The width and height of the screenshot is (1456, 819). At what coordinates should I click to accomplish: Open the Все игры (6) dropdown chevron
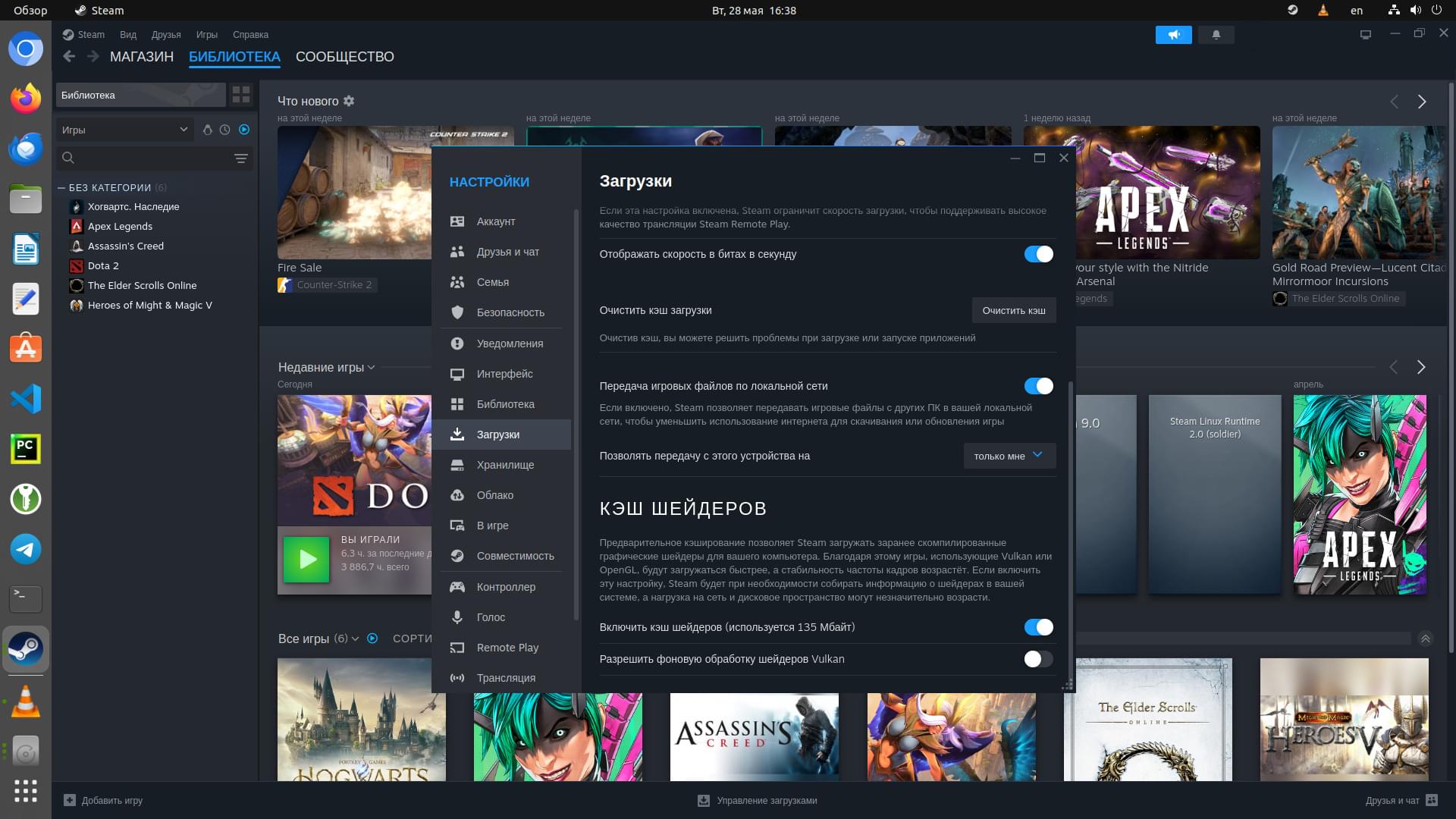(x=355, y=639)
